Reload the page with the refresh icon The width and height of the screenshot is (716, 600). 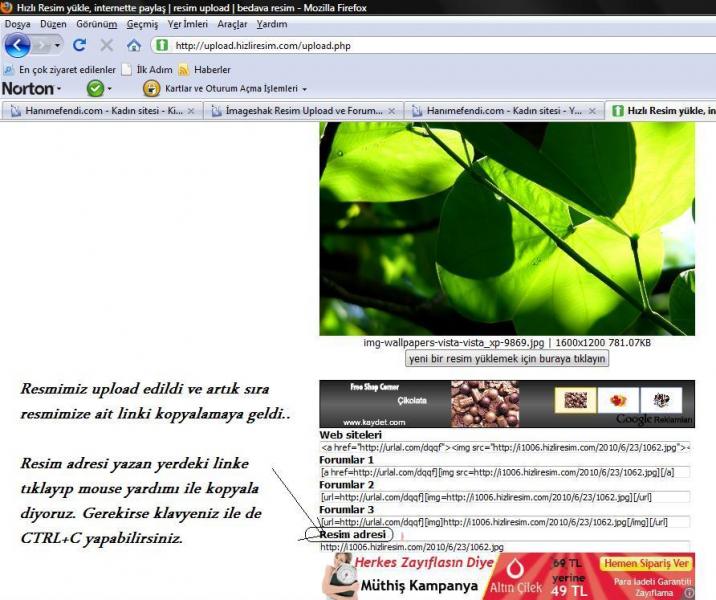[80, 45]
